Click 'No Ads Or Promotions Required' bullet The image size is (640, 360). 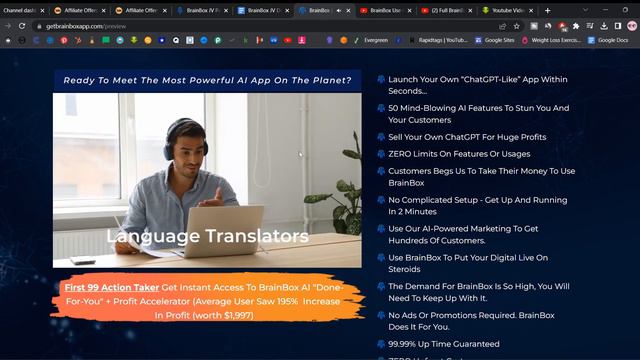[x=471, y=321]
